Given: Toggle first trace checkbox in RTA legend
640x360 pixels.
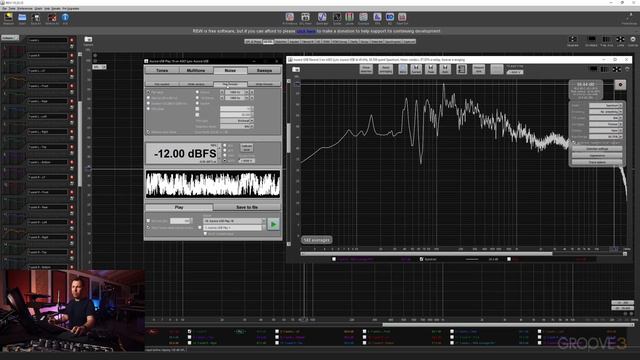Looking at the screenshot, I should coord(334,259).
